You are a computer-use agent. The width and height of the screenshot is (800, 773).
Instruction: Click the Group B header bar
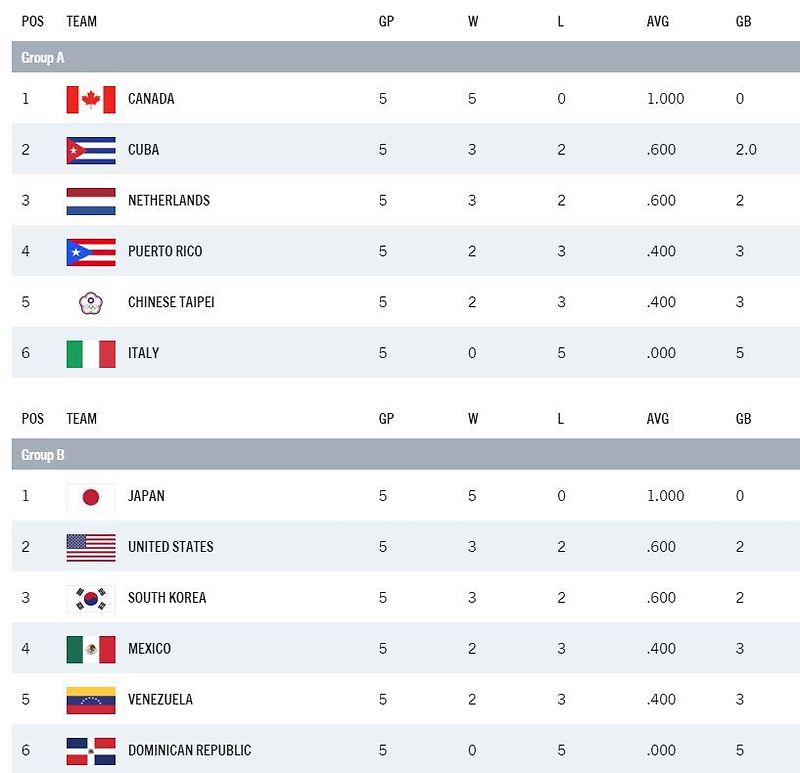tap(406, 454)
